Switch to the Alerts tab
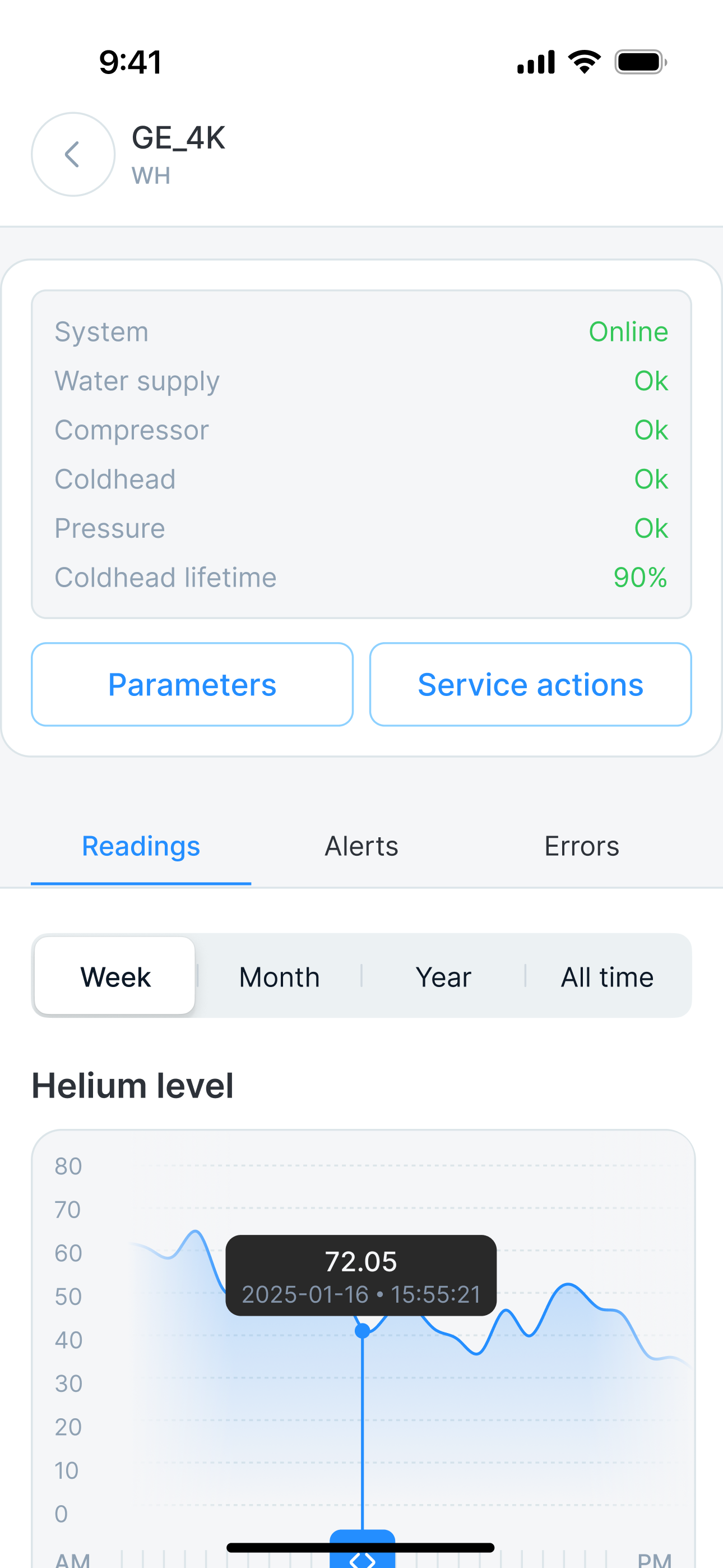723x1568 pixels. pos(361,846)
